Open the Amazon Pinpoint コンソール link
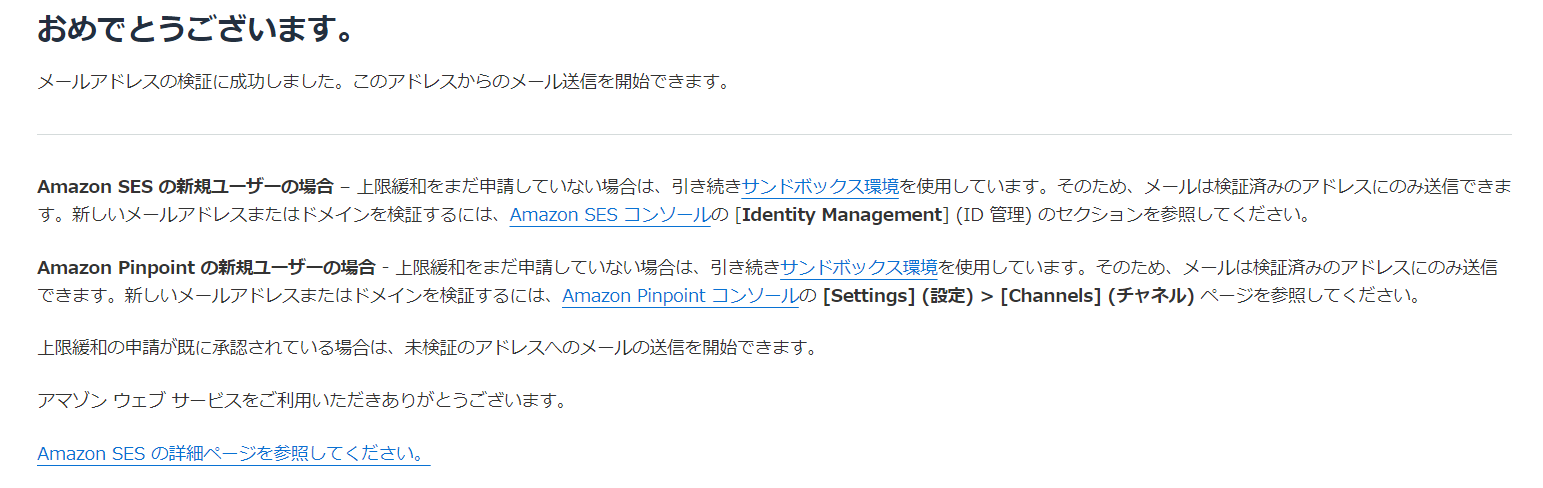The width and height of the screenshot is (1543, 488). [x=680, y=296]
